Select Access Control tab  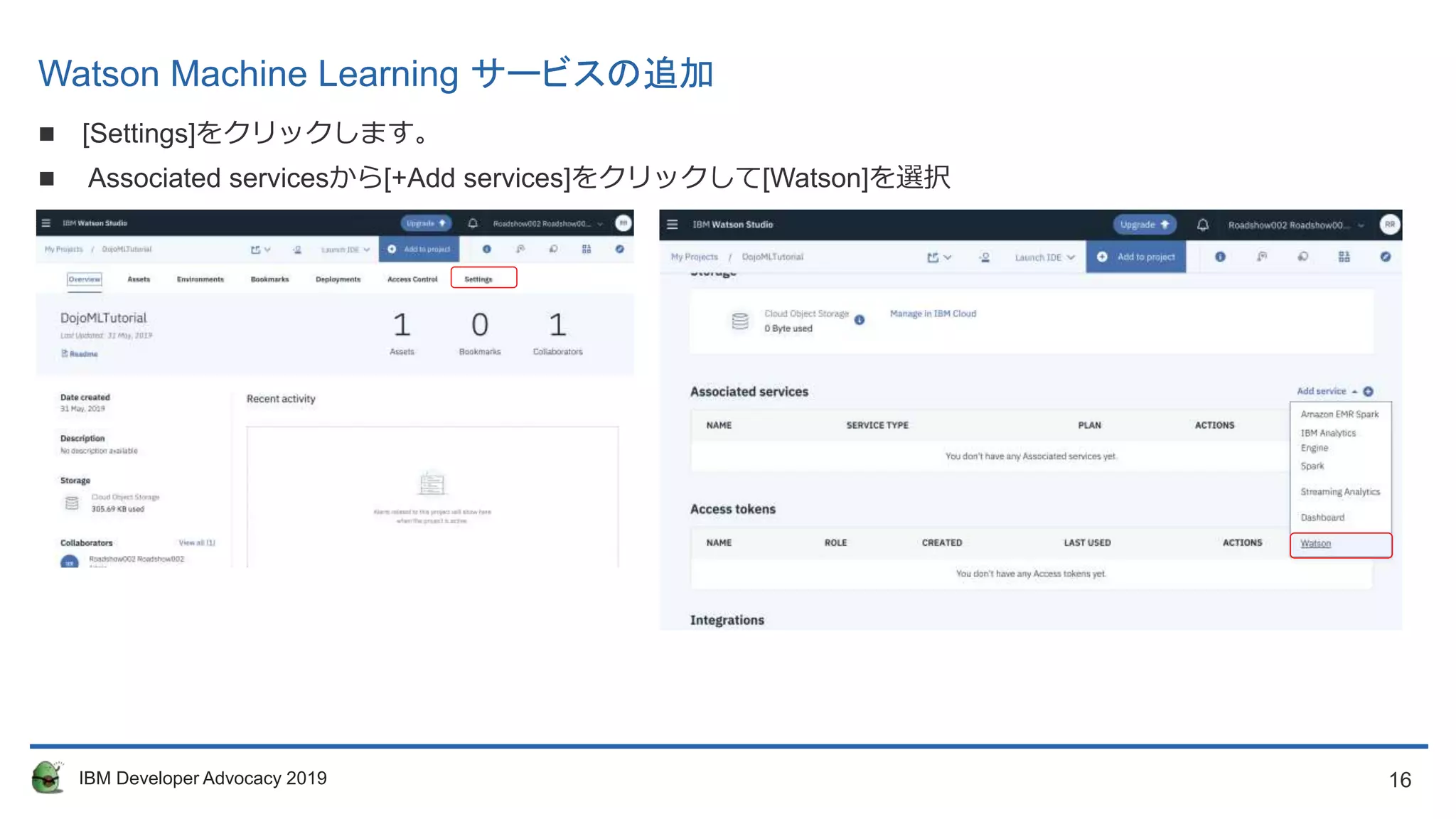pyautogui.click(x=412, y=279)
